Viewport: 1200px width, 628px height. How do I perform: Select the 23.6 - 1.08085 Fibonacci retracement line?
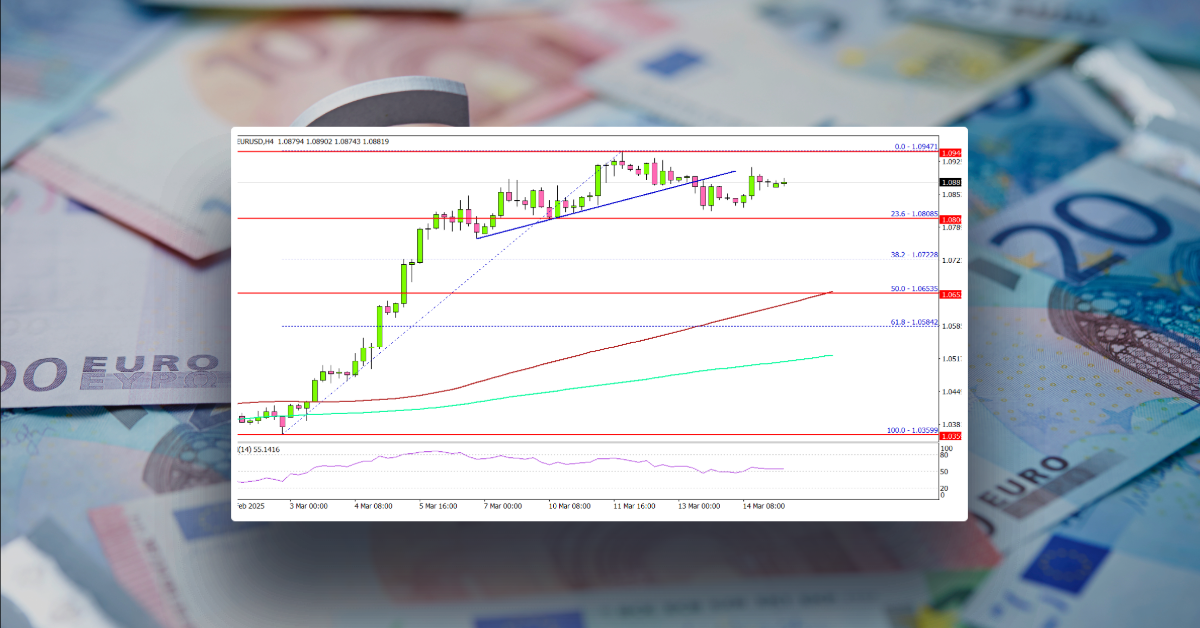coord(600,217)
